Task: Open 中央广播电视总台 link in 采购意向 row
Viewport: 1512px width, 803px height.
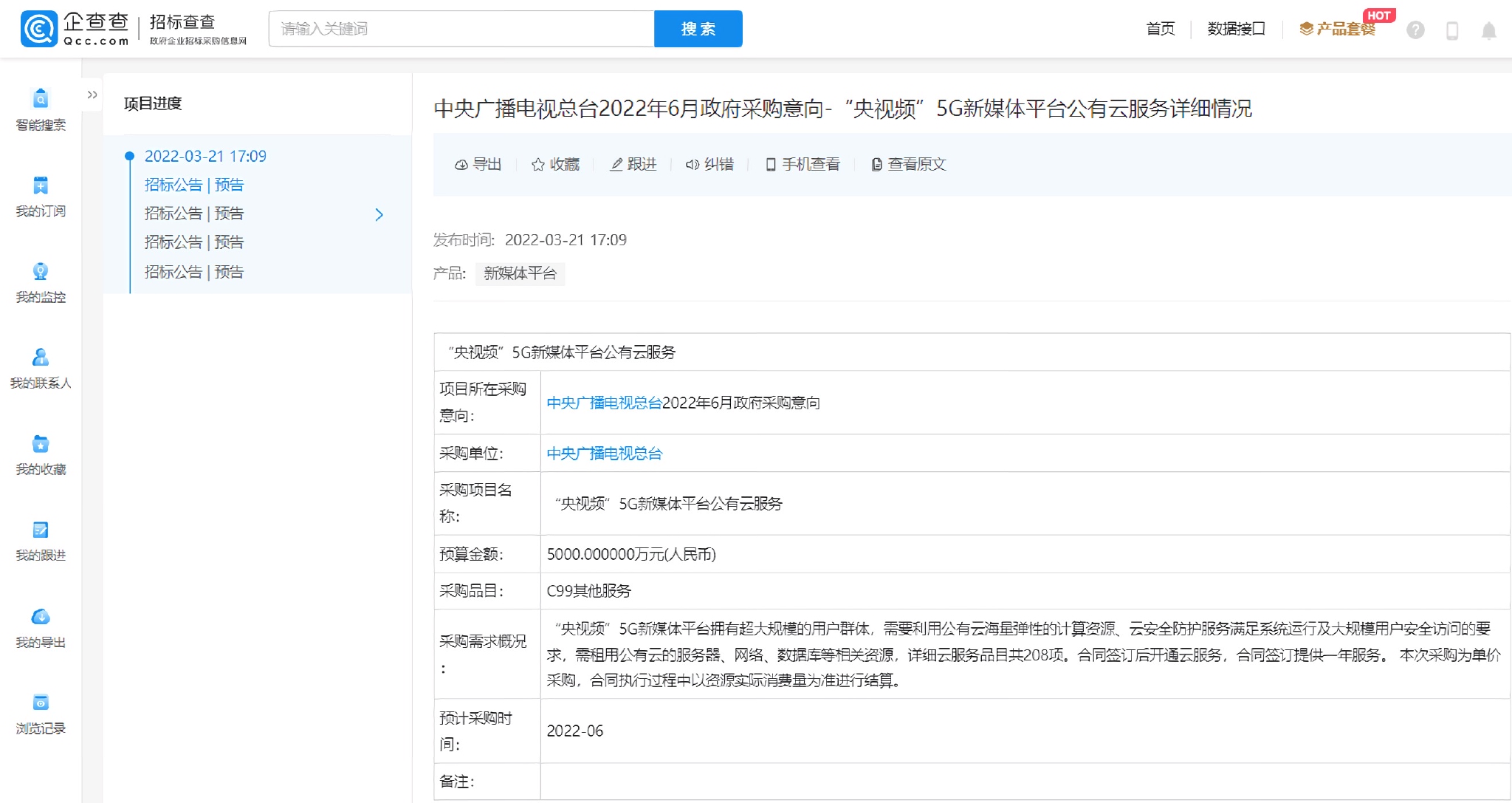Action: (604, 403)
